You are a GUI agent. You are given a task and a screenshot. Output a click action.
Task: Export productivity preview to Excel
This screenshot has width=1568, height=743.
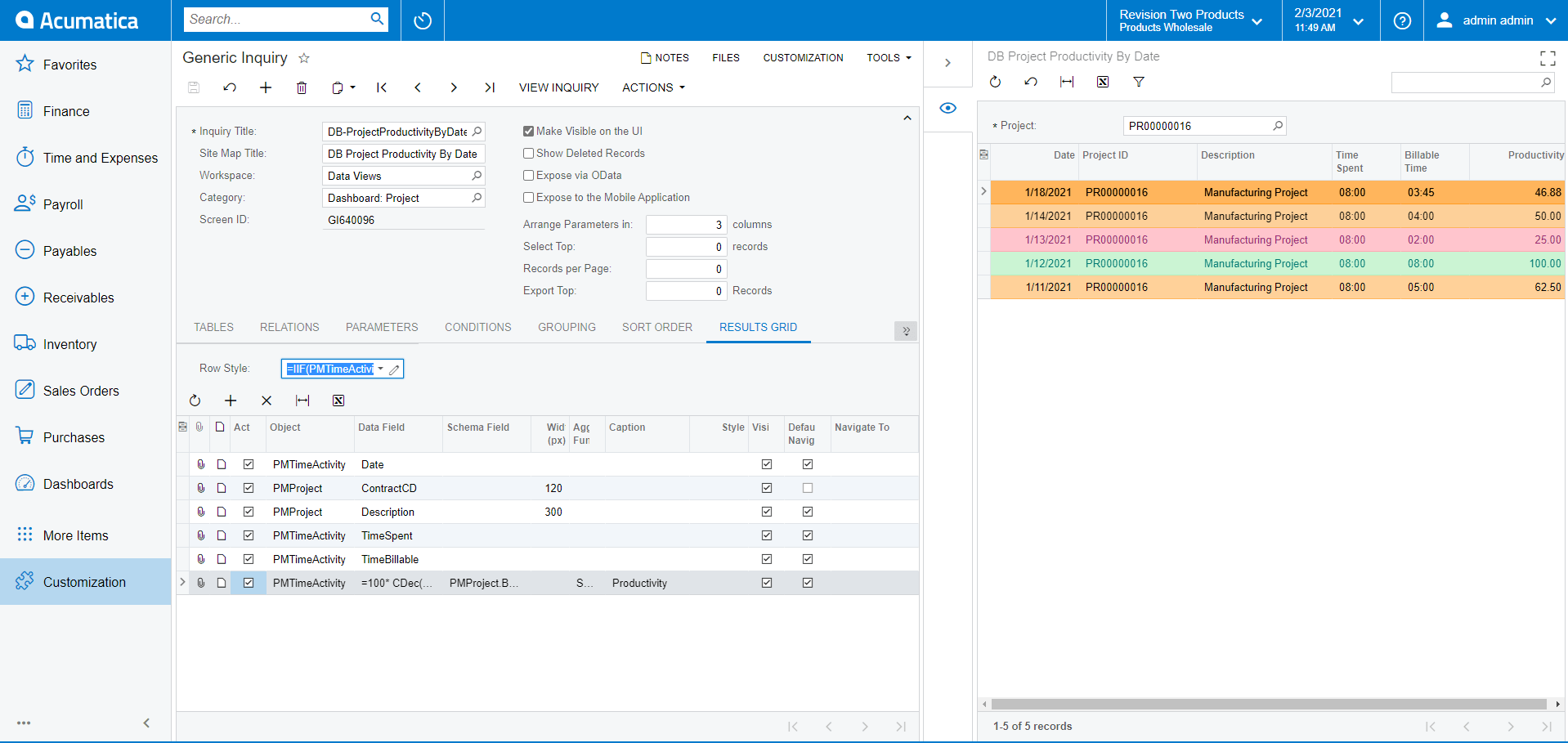coord(1103,82)
